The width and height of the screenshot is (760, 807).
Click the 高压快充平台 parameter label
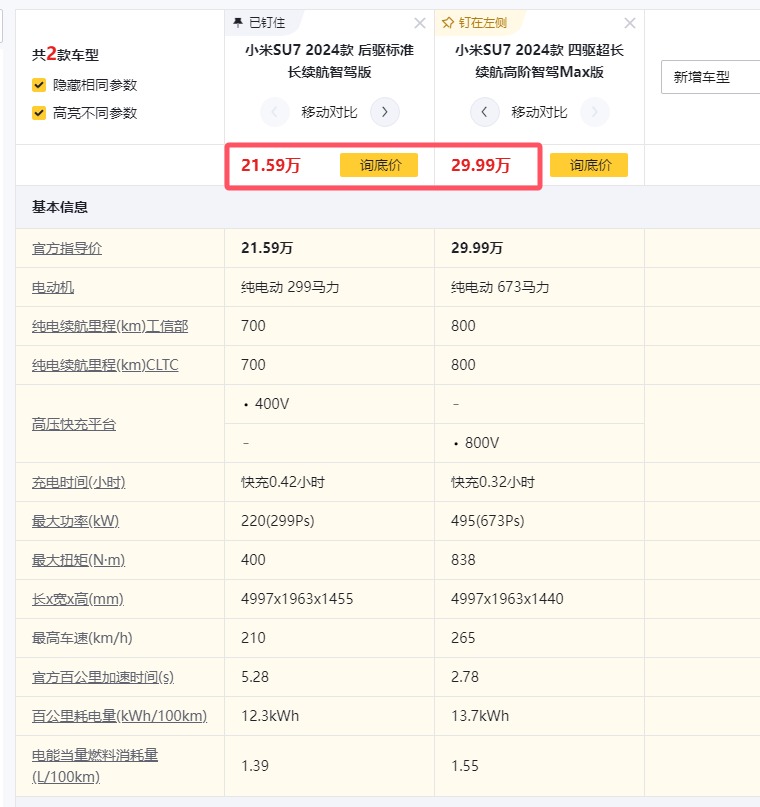pos(74,424)
